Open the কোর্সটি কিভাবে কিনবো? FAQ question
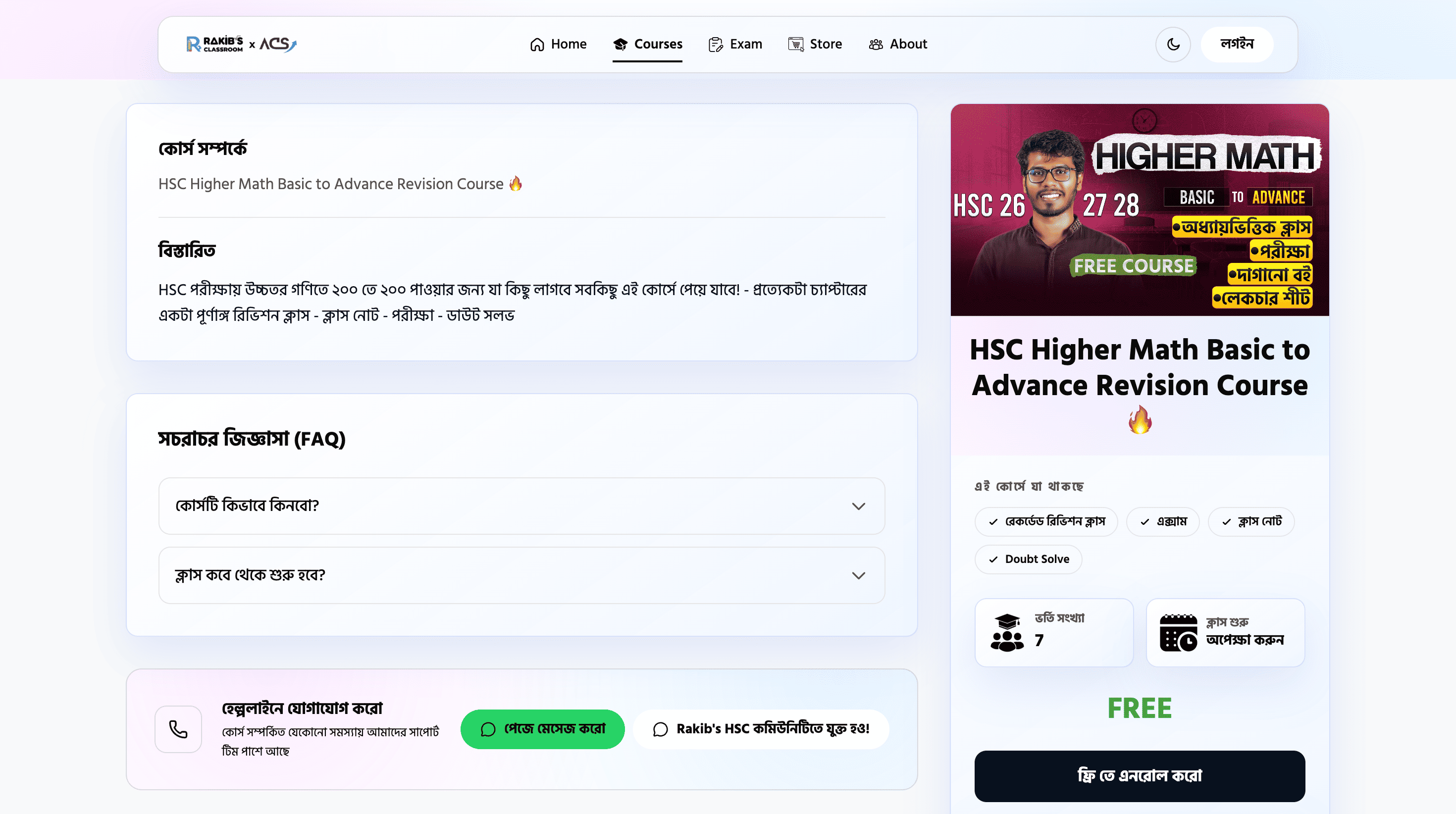Viewport: 1456px width, 814px height. (x=521, y=506)
